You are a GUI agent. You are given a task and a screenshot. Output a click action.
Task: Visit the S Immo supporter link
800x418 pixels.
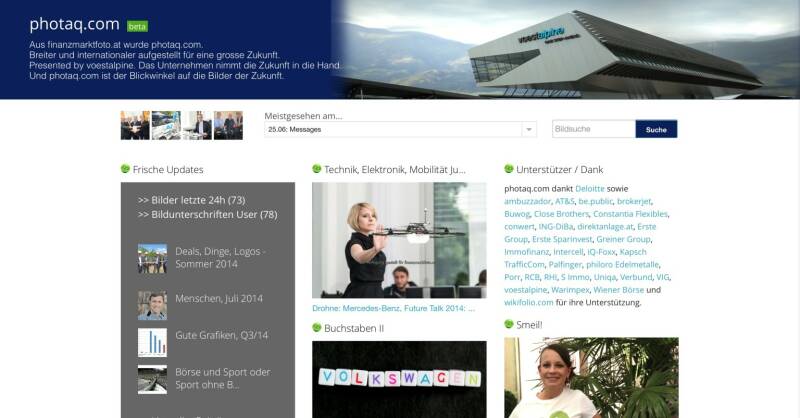pyautogui.click(x=575, y=277)
